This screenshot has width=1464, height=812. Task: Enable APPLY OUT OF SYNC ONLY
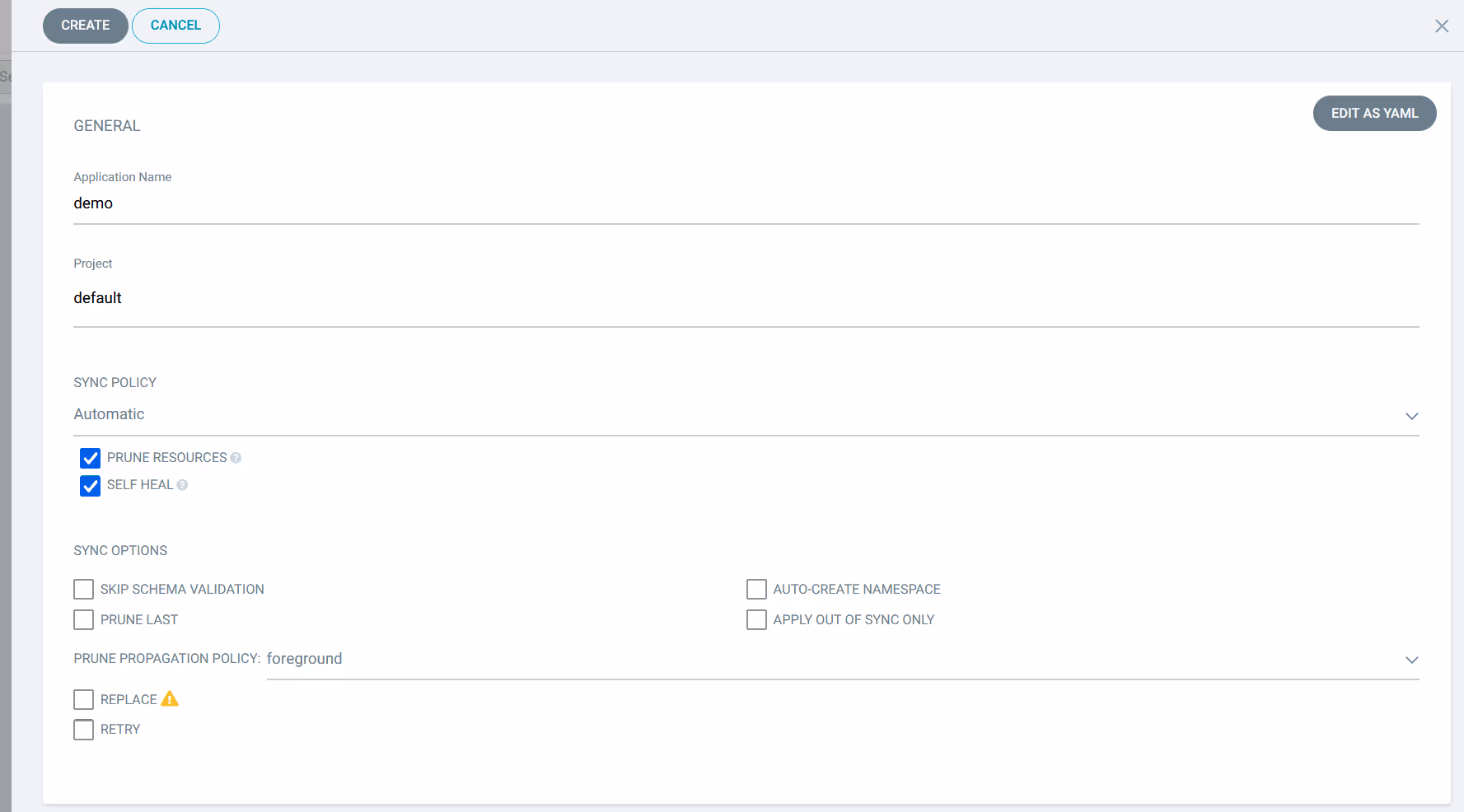tap(756, 620)
